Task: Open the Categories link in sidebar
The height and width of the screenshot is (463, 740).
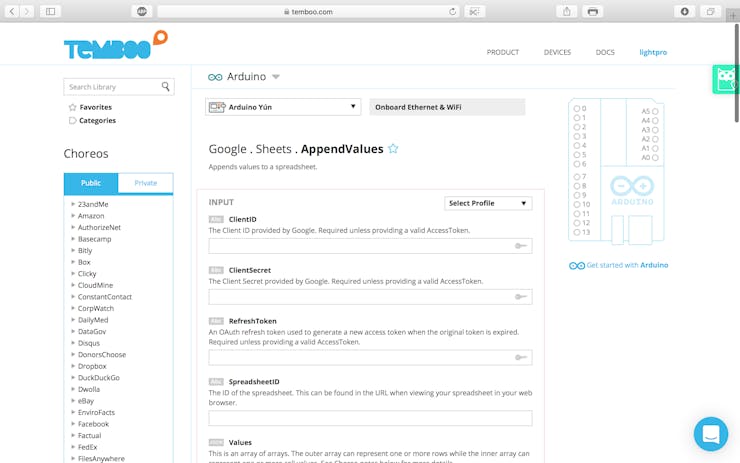Action: tap(97, 120)
